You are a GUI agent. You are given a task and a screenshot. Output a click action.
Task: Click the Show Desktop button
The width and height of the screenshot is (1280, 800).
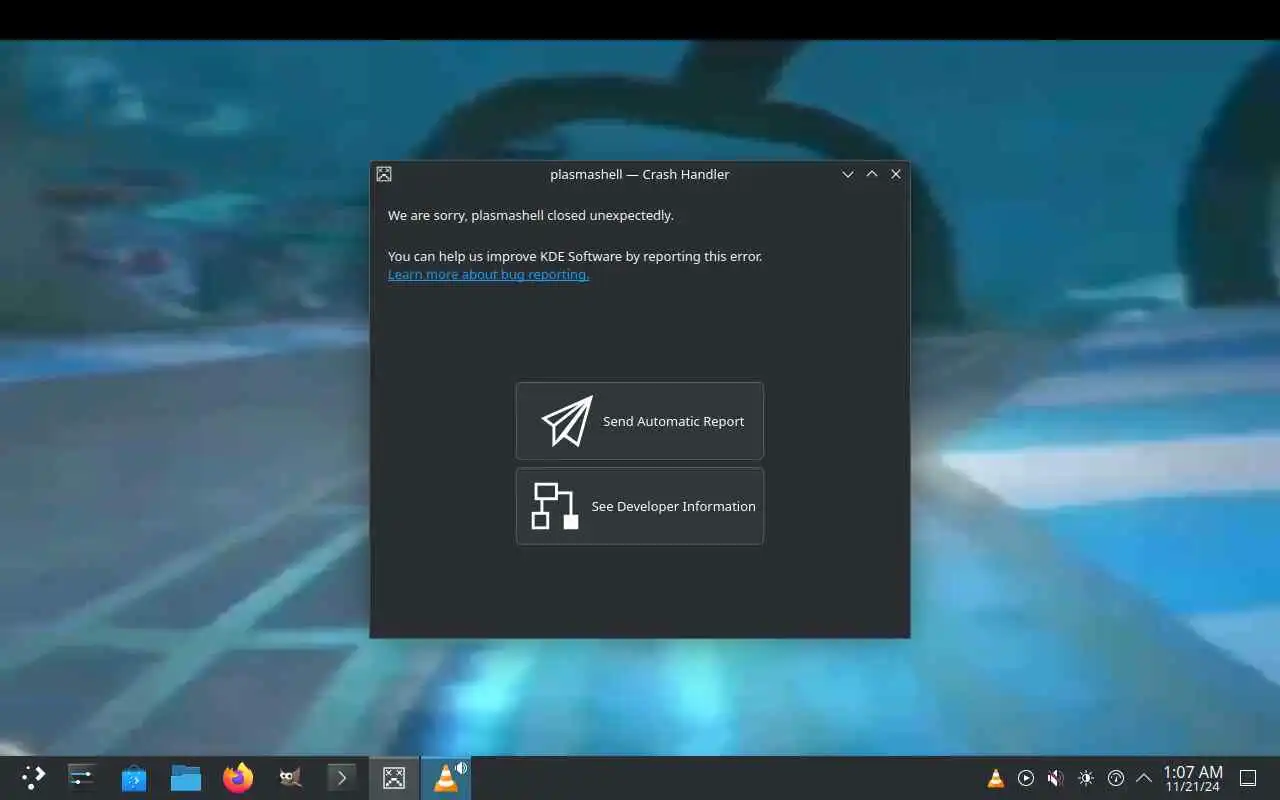coord(1248,778)
